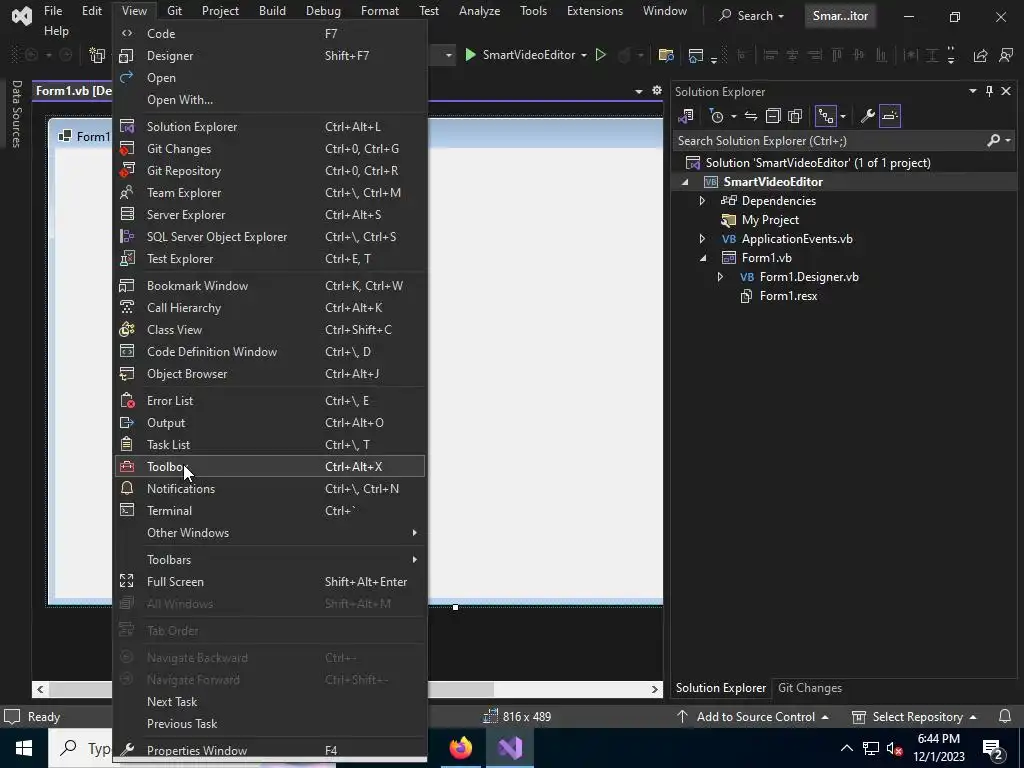Click the Windows taskbar search box

click(80, 748)
